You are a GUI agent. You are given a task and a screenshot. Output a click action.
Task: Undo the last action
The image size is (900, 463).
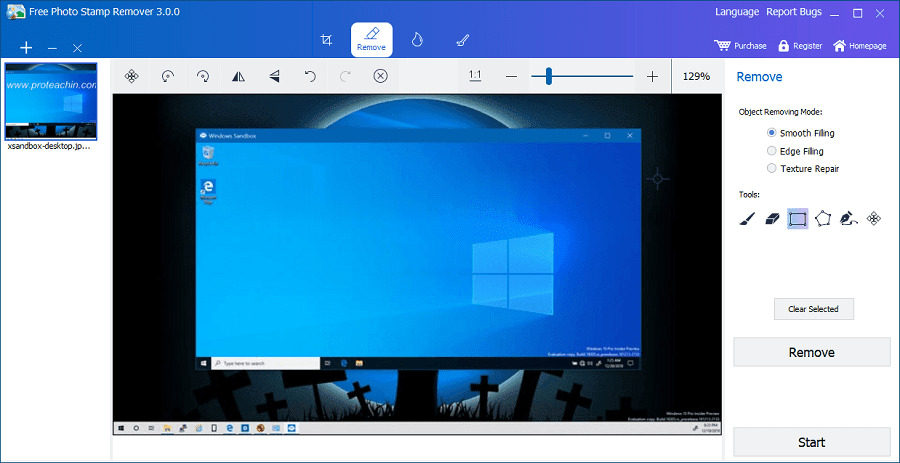pos(310,76)
